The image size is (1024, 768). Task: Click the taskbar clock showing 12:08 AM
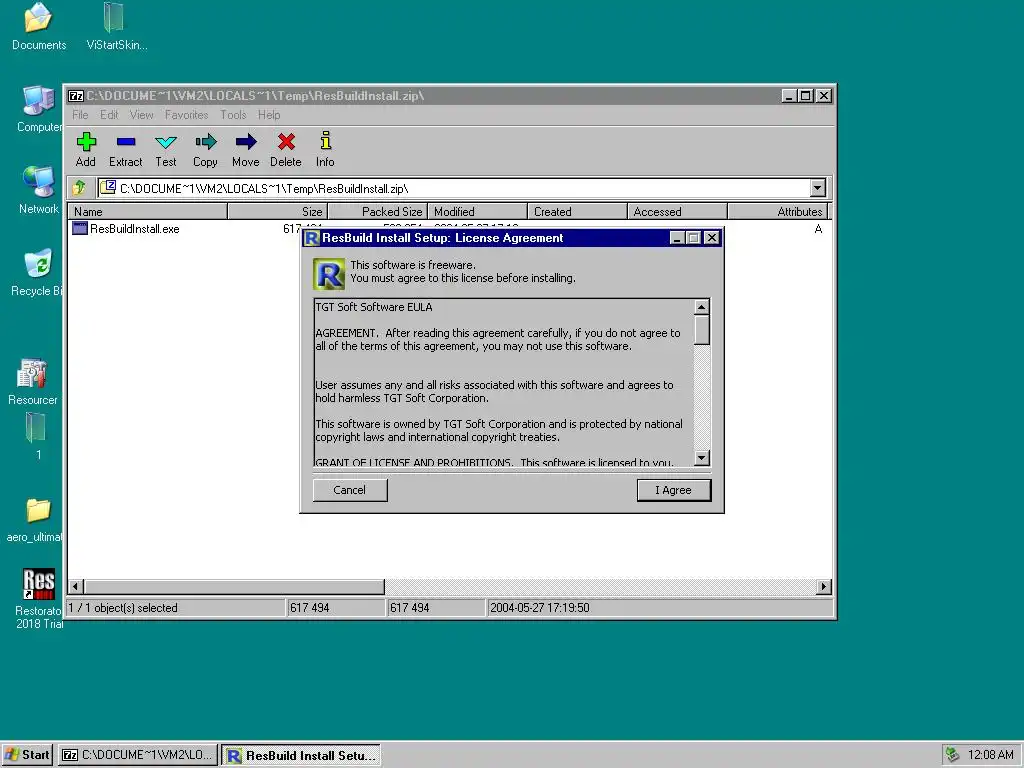[x=990, y=754]
